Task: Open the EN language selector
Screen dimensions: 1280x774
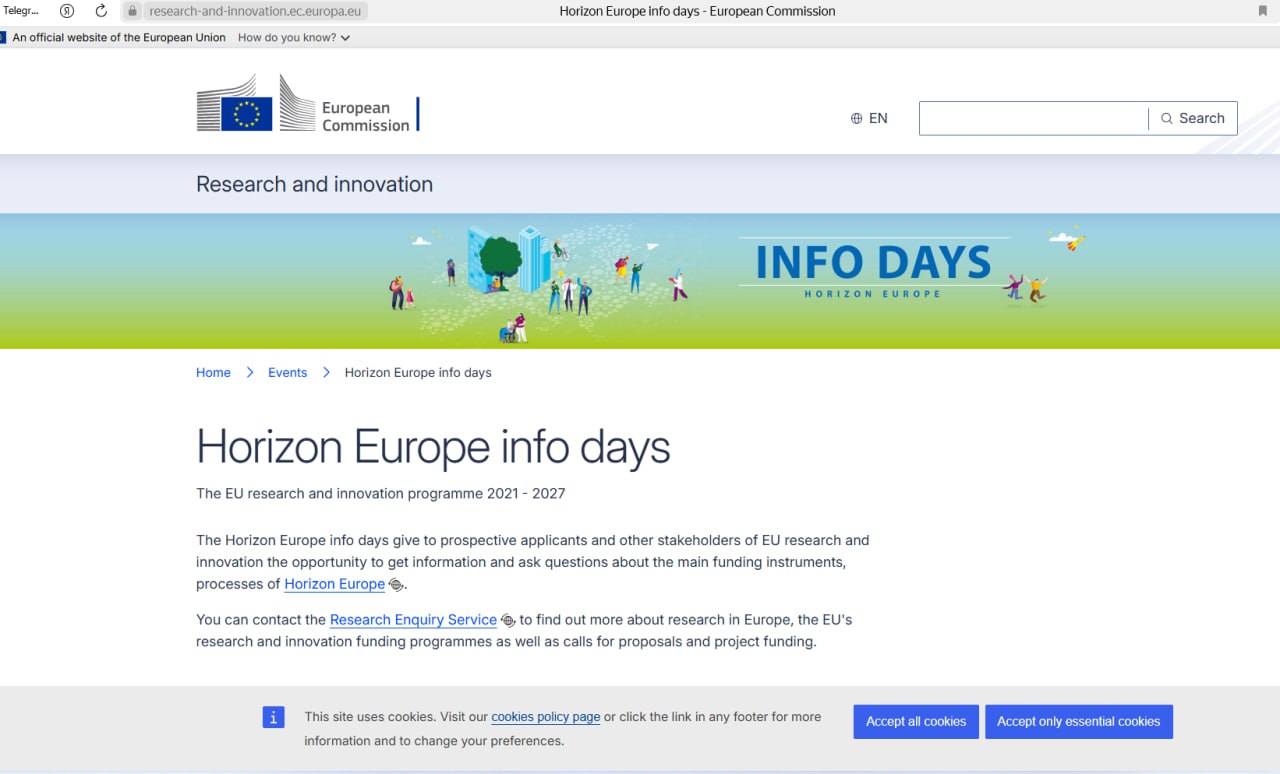Action: tap(869, 118)
